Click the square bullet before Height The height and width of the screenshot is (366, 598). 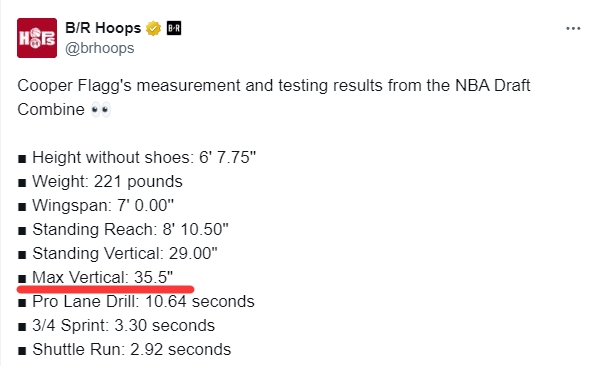(x=22, y=159)
